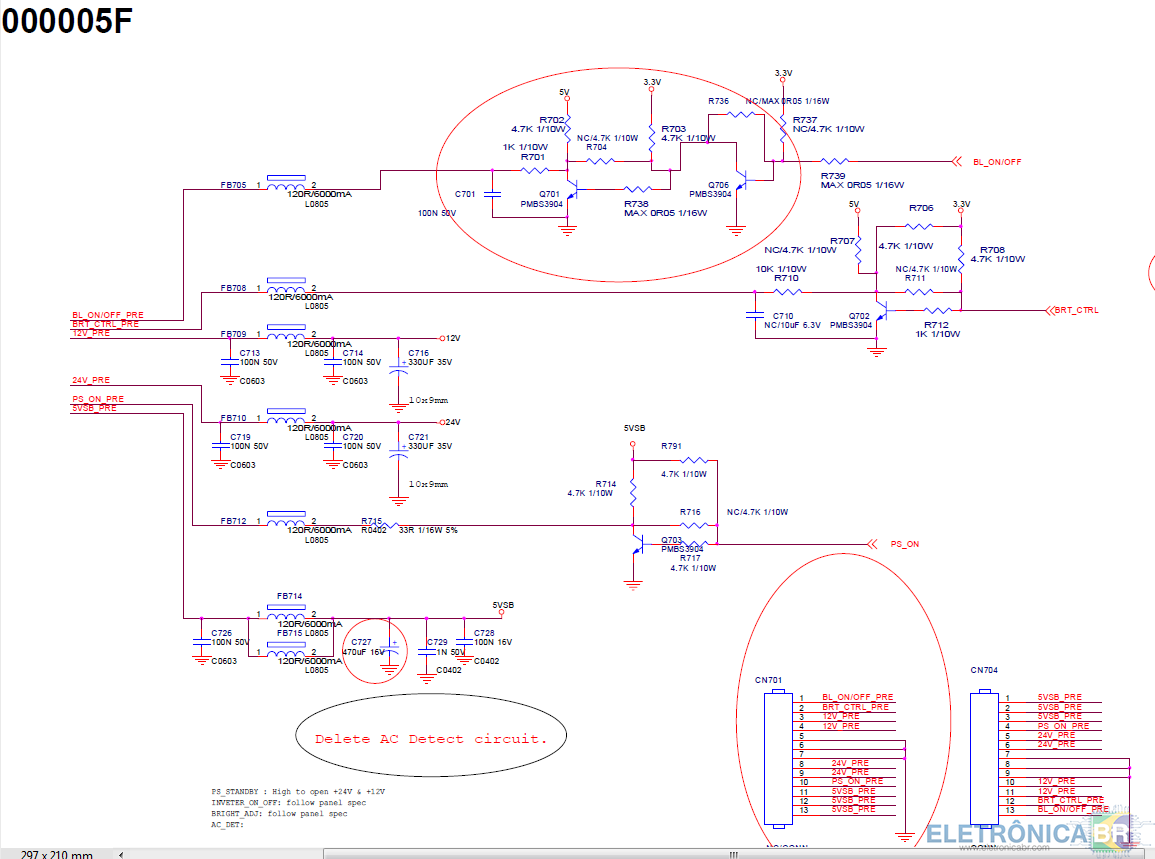The width and height of the screenshot is (1155, 859).
Task: Click the C728 capacitor designator
Action: (x=484, y=633)
